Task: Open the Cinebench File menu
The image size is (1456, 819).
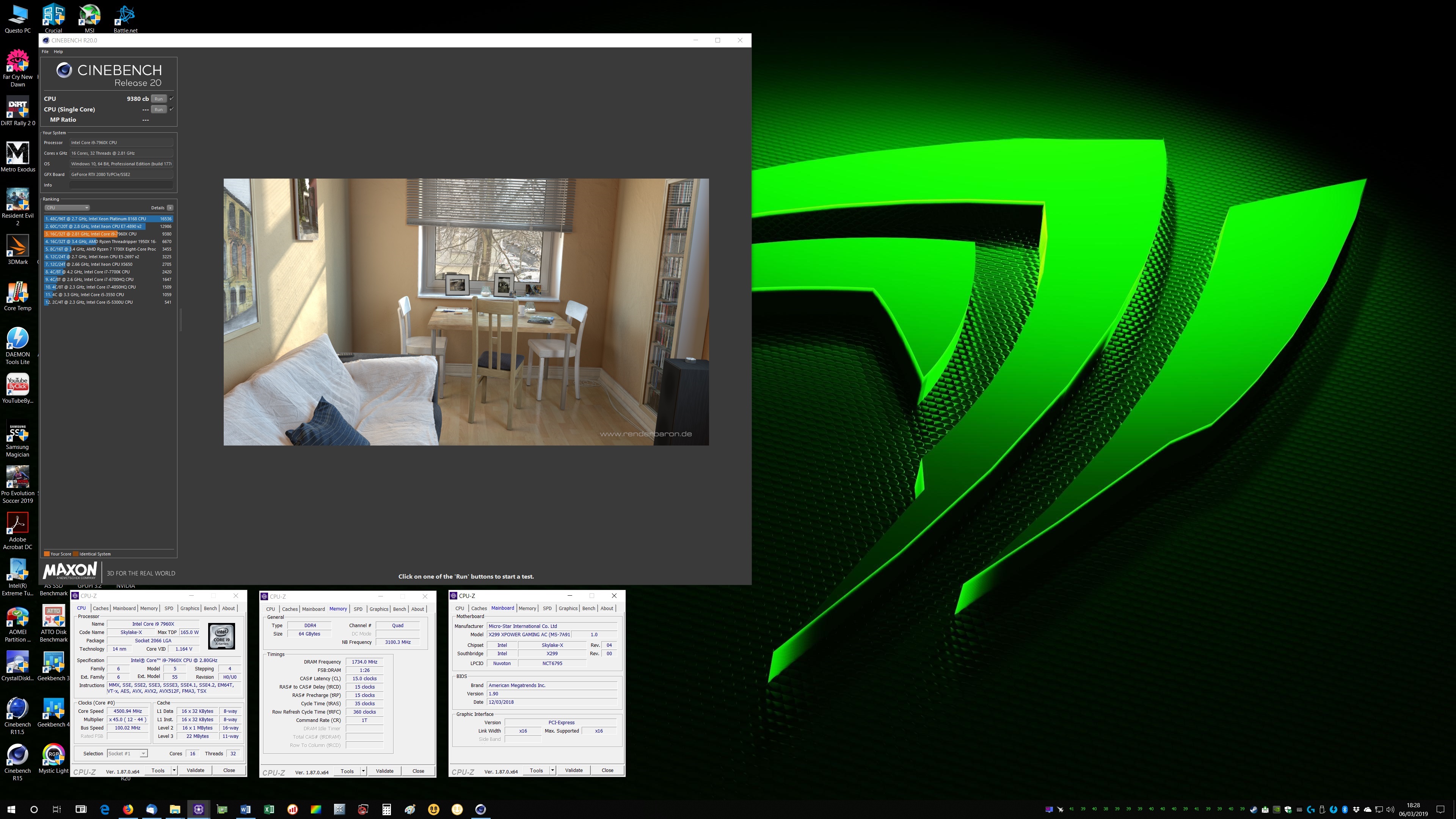Action: pyautogui.click(x=45, y=52)
